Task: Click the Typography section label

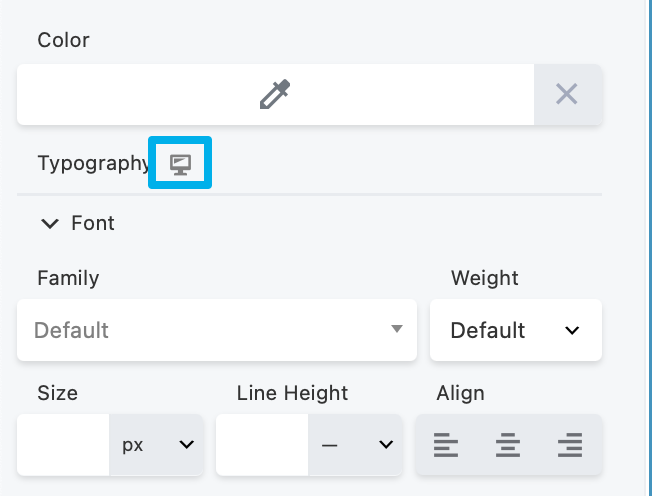Action: click(x=93, y=163)
